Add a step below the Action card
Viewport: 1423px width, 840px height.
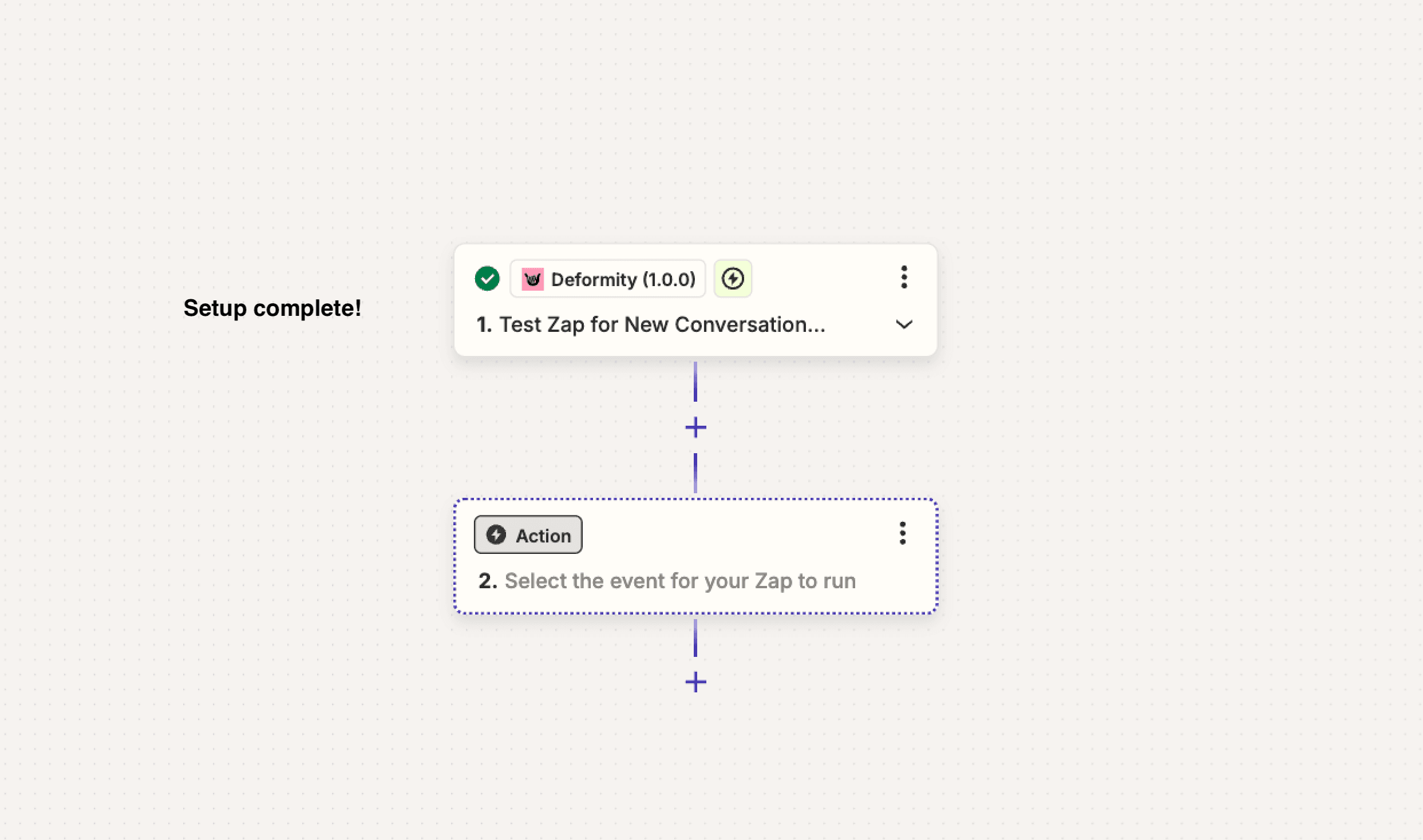[695, 682]
